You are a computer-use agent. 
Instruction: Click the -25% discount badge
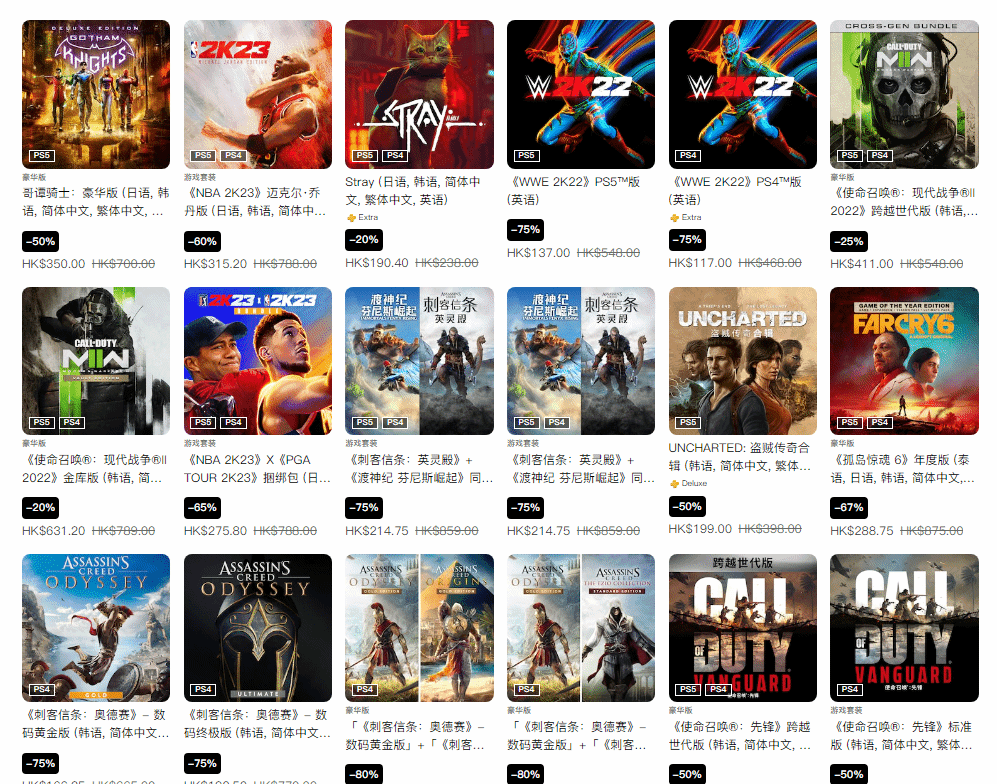pyautogui.click(x=849, y=242)
